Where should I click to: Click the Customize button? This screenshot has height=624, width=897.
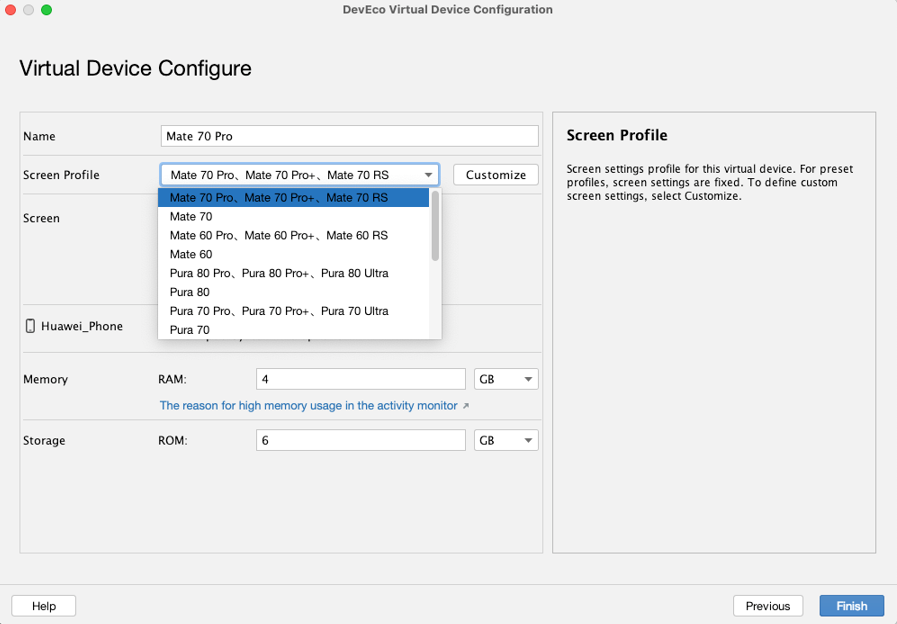(495, 175)
